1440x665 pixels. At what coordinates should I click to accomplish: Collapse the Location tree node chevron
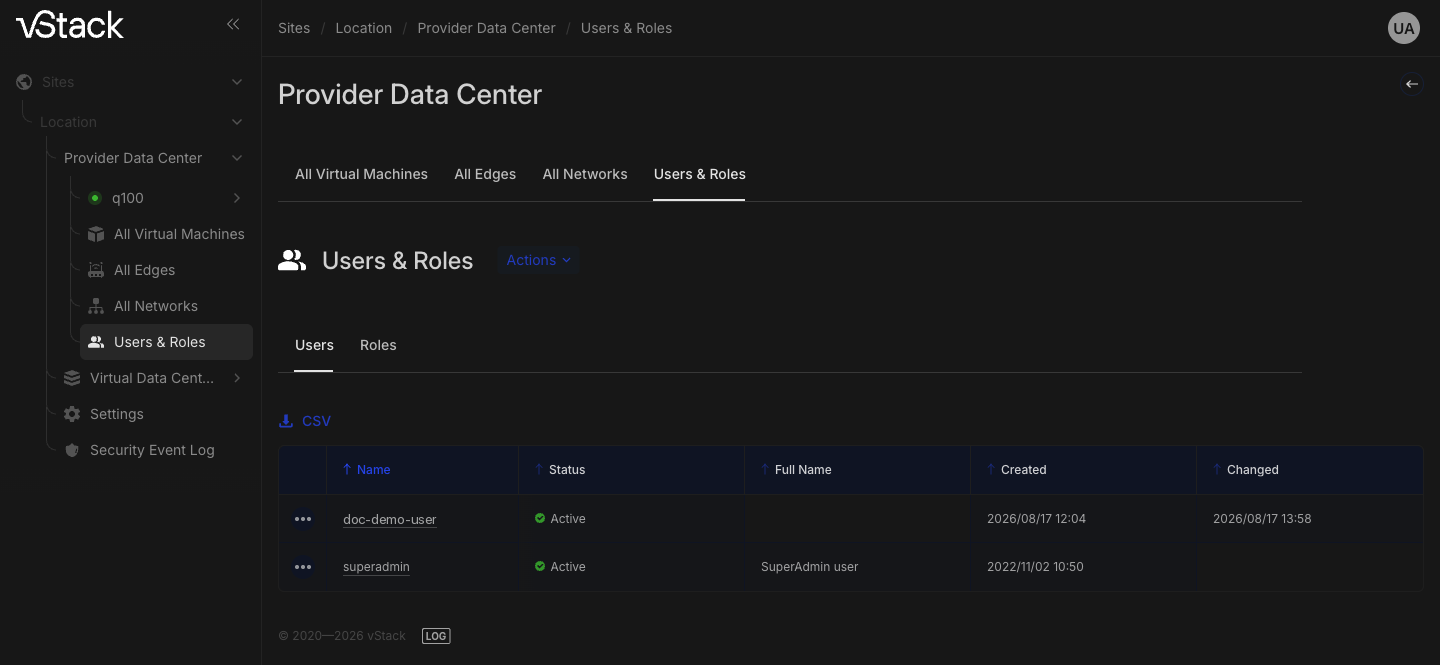[237, 122]
